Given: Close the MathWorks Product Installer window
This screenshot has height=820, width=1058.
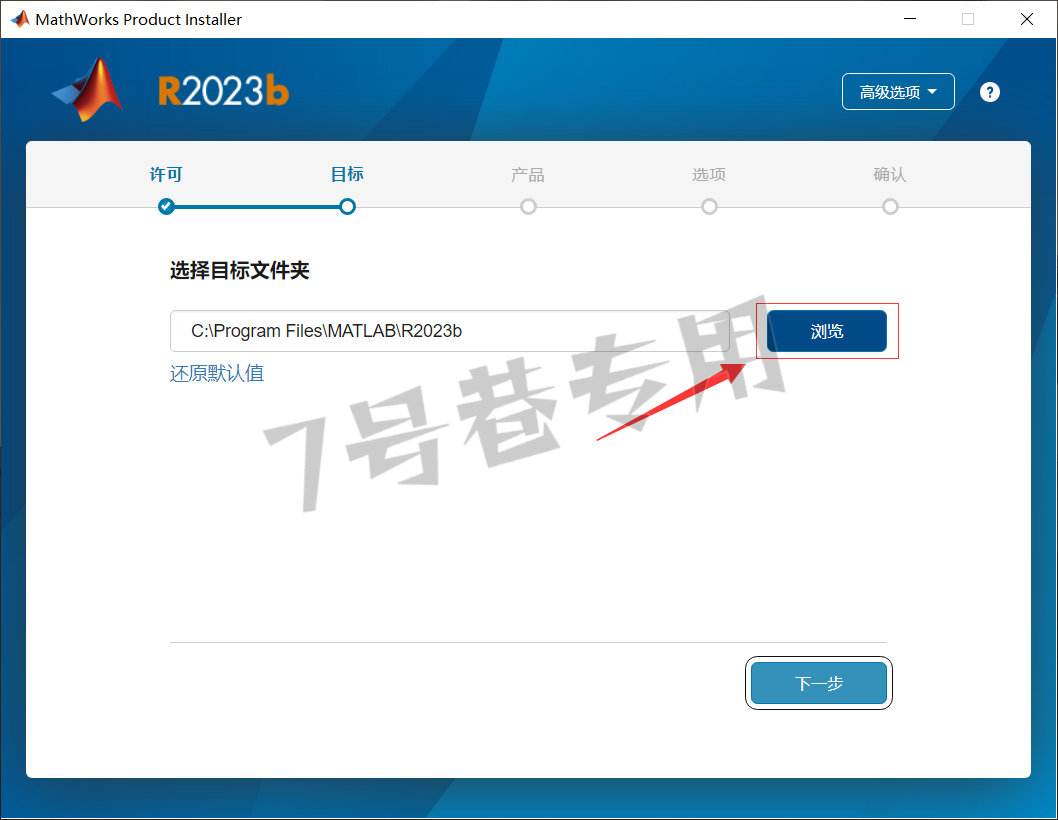Looking at the screenshot, I should pos(1026,19).
